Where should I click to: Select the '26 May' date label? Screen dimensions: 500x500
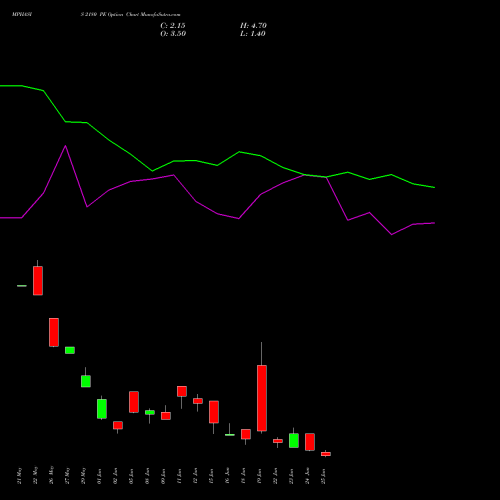coord(52,476)
